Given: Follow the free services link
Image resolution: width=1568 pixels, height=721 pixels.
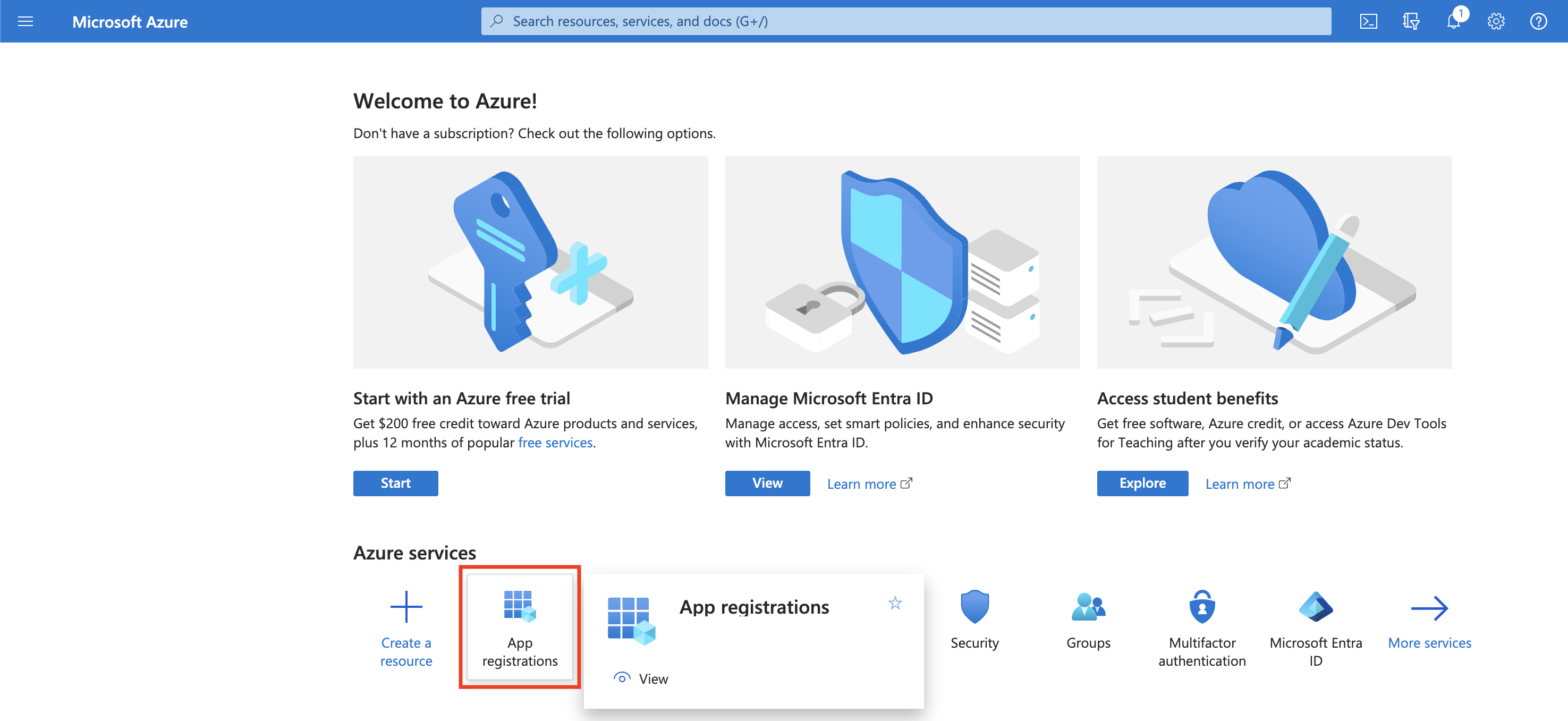Looking at the screenshot, I should 555,443.
